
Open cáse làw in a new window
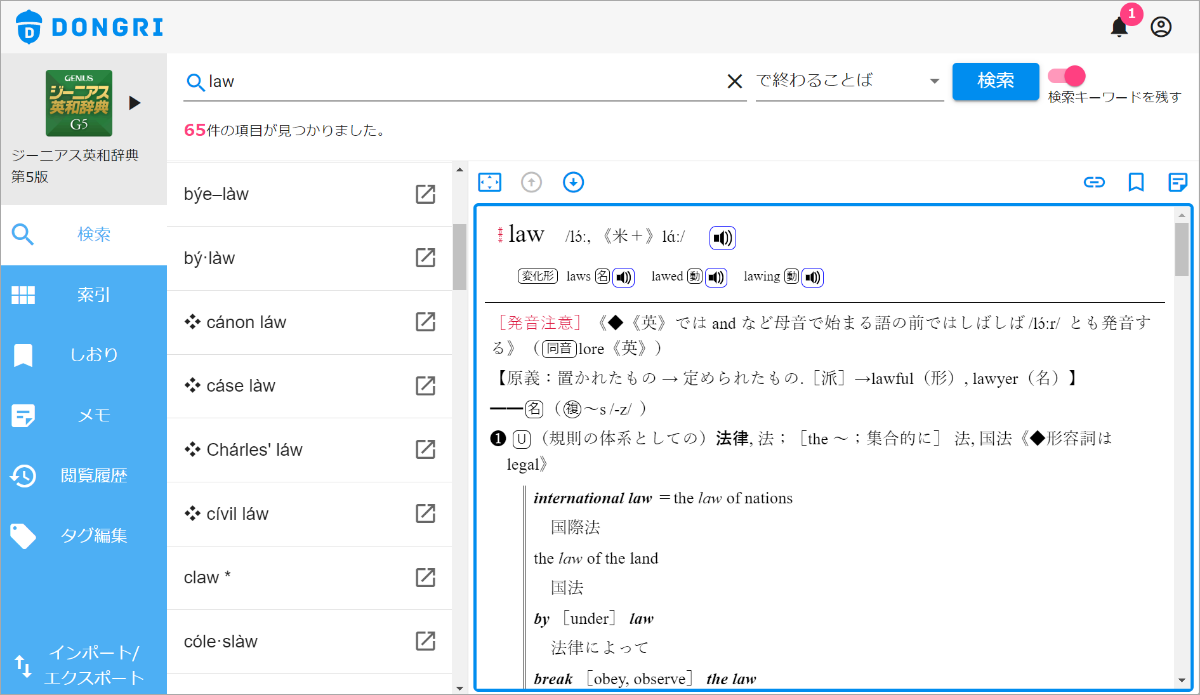click(425, 386)
